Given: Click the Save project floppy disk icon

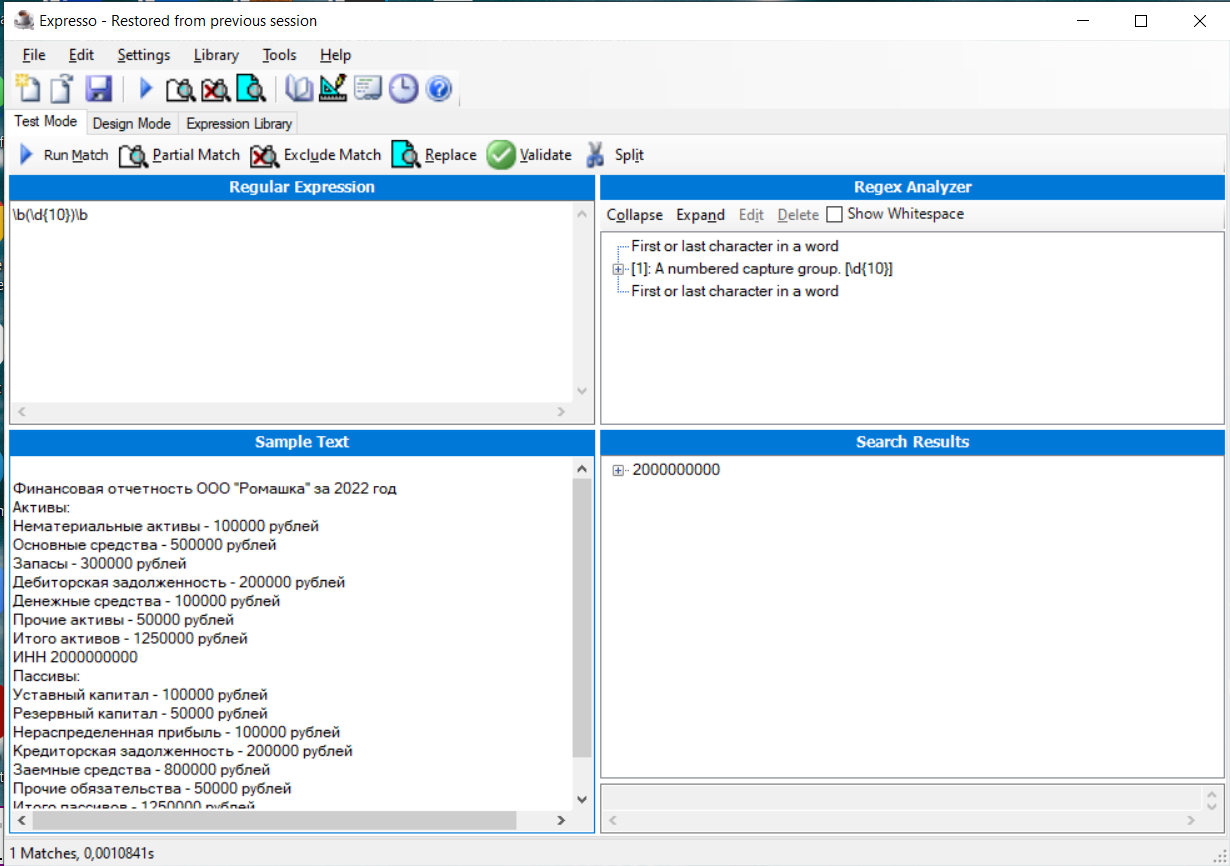Looking at the screenshot, I should tap(98, 89).
